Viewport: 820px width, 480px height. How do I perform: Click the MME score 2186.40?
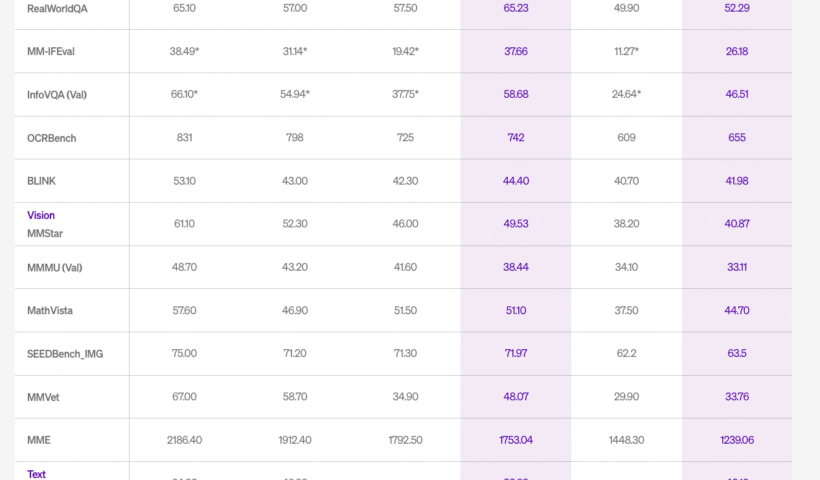tap(184, 440)
